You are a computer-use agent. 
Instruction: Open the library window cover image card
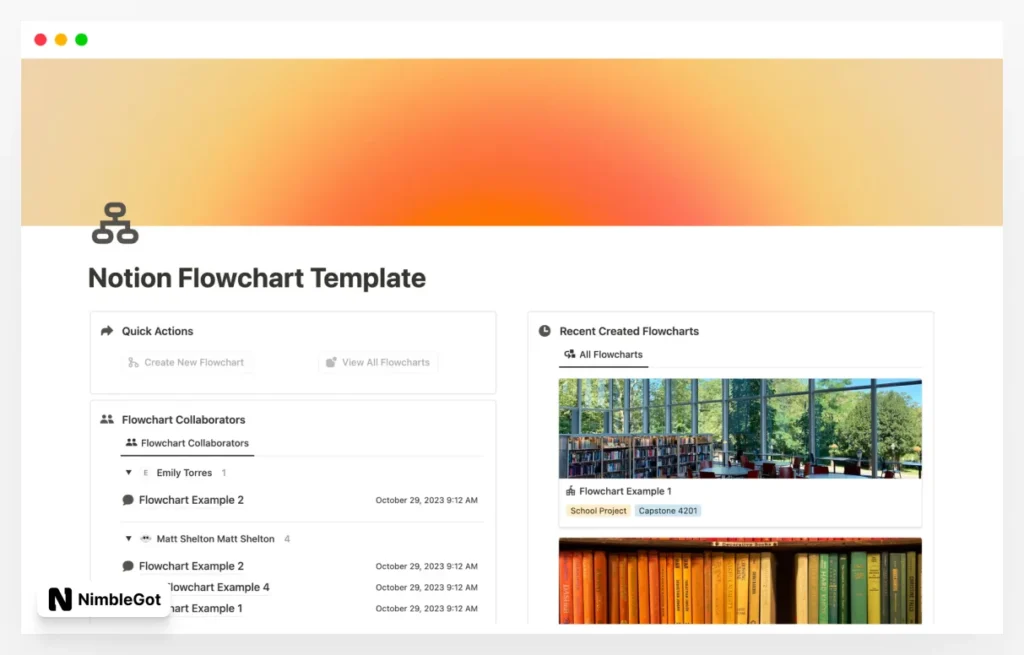pos(740,428)
